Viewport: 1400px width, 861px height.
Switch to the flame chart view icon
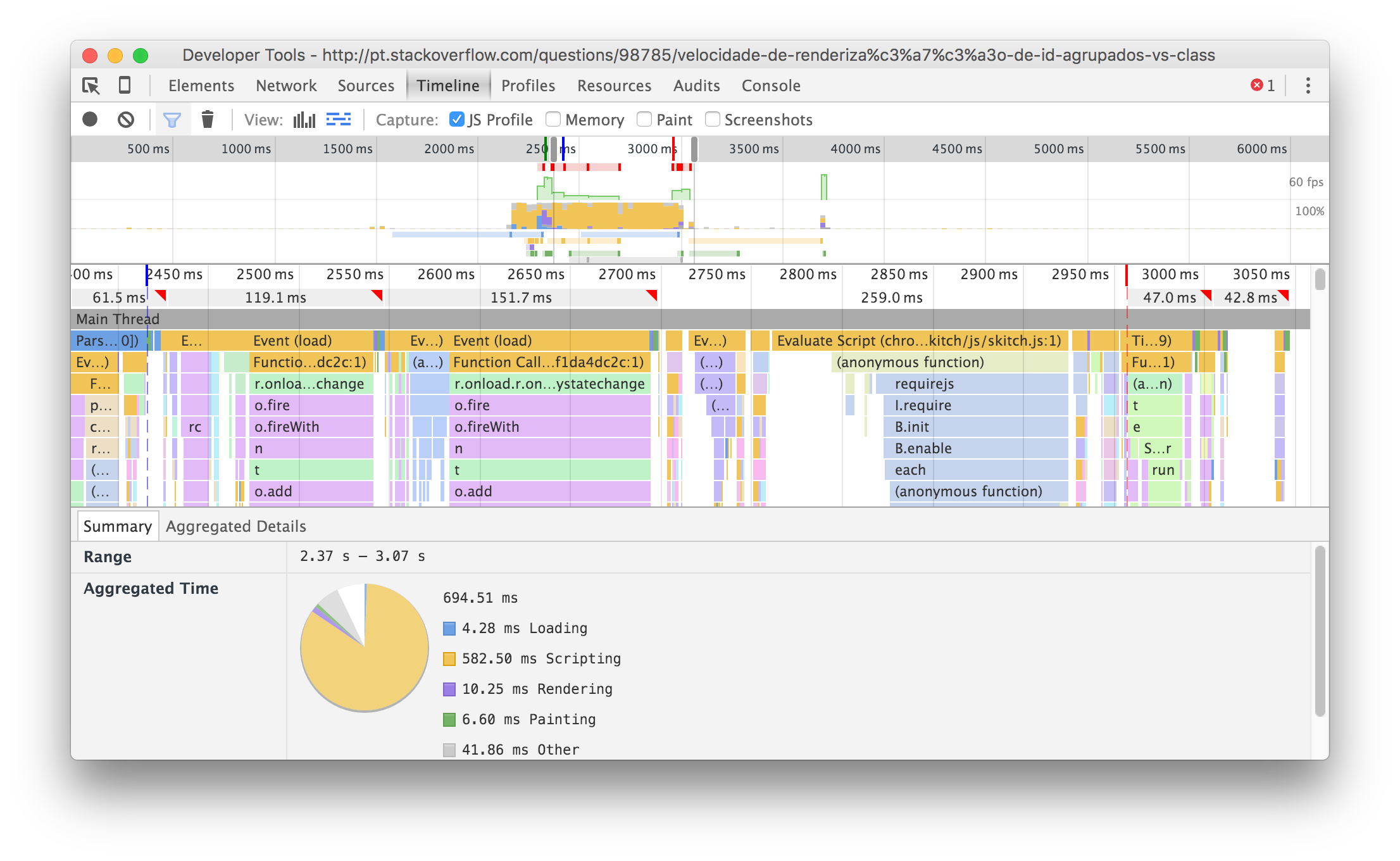click(x=339, y=119)
